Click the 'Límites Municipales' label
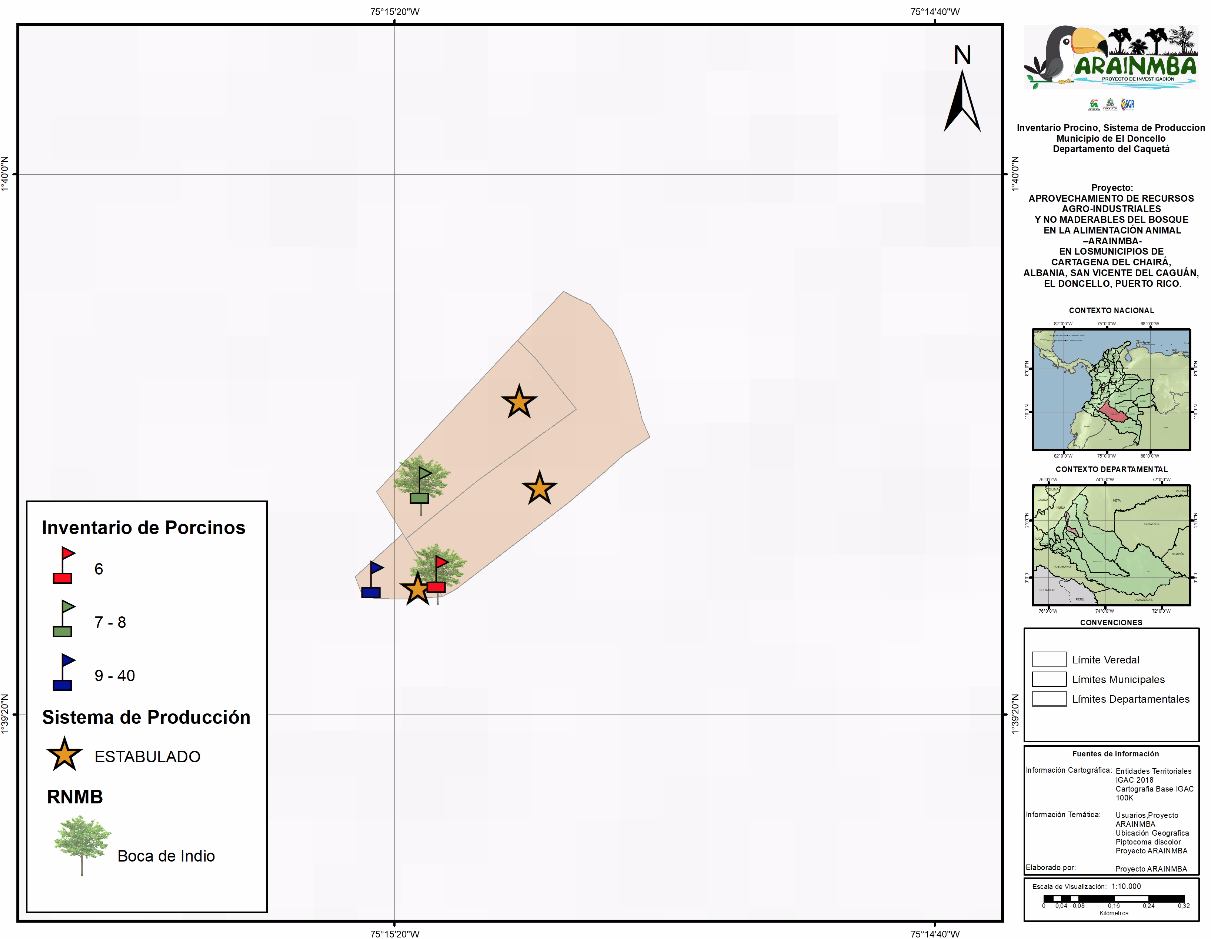Screen dimensions: 1211x939 (x=1118, y=680)
